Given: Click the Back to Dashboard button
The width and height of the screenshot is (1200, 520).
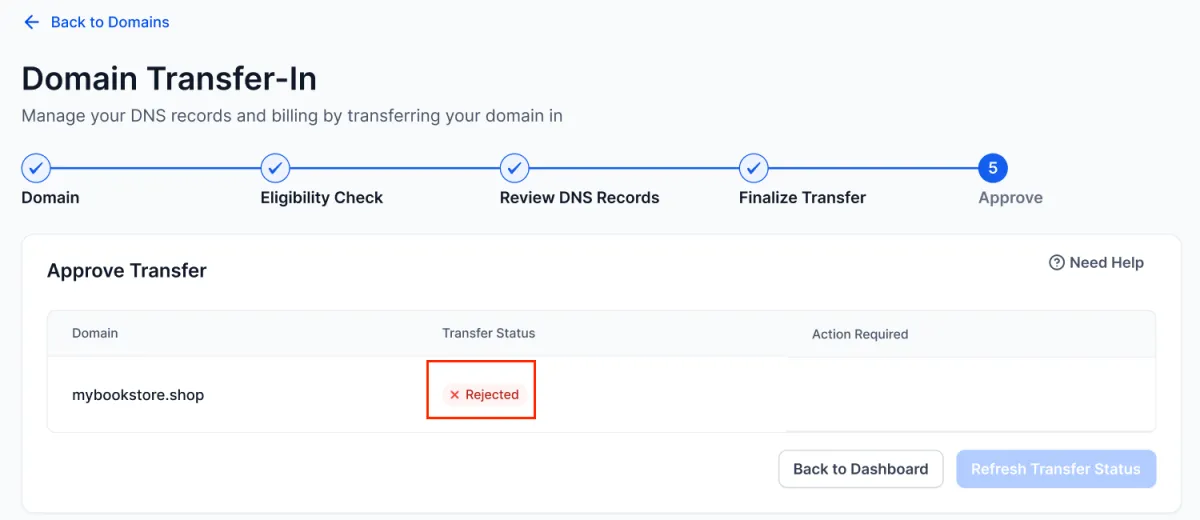Looking at the screenshot, I should pos(861,469).
